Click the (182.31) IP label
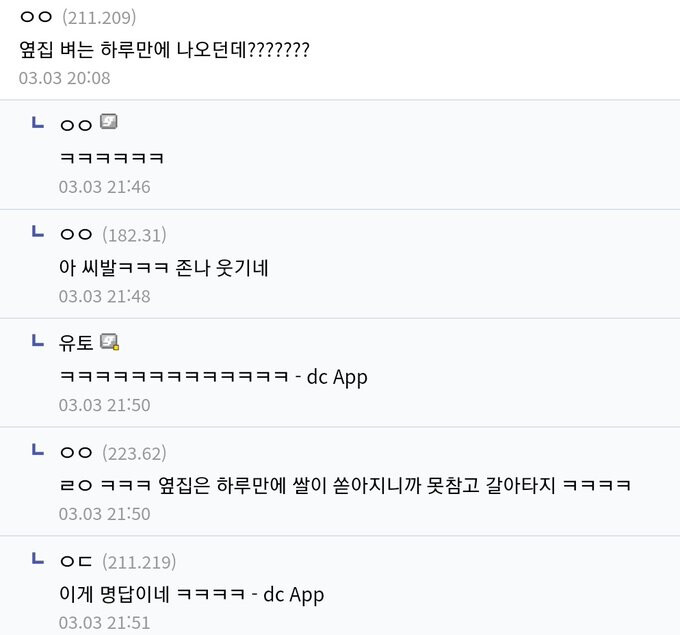 (134, 235)
